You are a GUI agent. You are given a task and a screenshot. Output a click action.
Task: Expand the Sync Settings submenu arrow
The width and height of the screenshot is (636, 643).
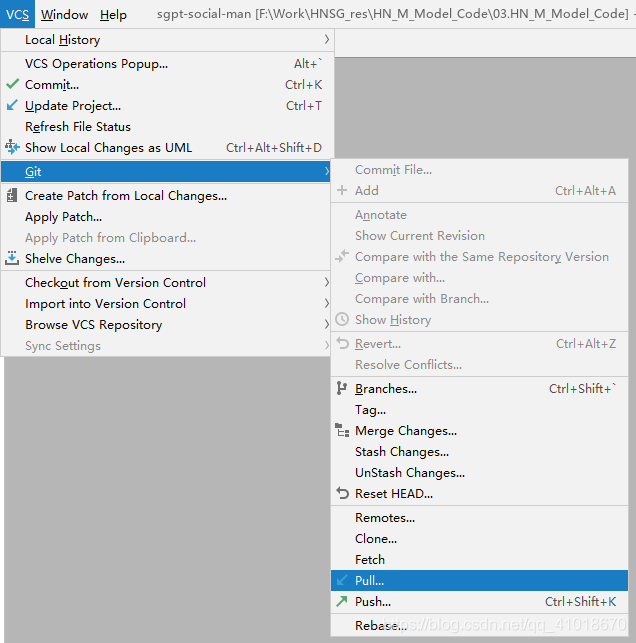coord(326,345)
